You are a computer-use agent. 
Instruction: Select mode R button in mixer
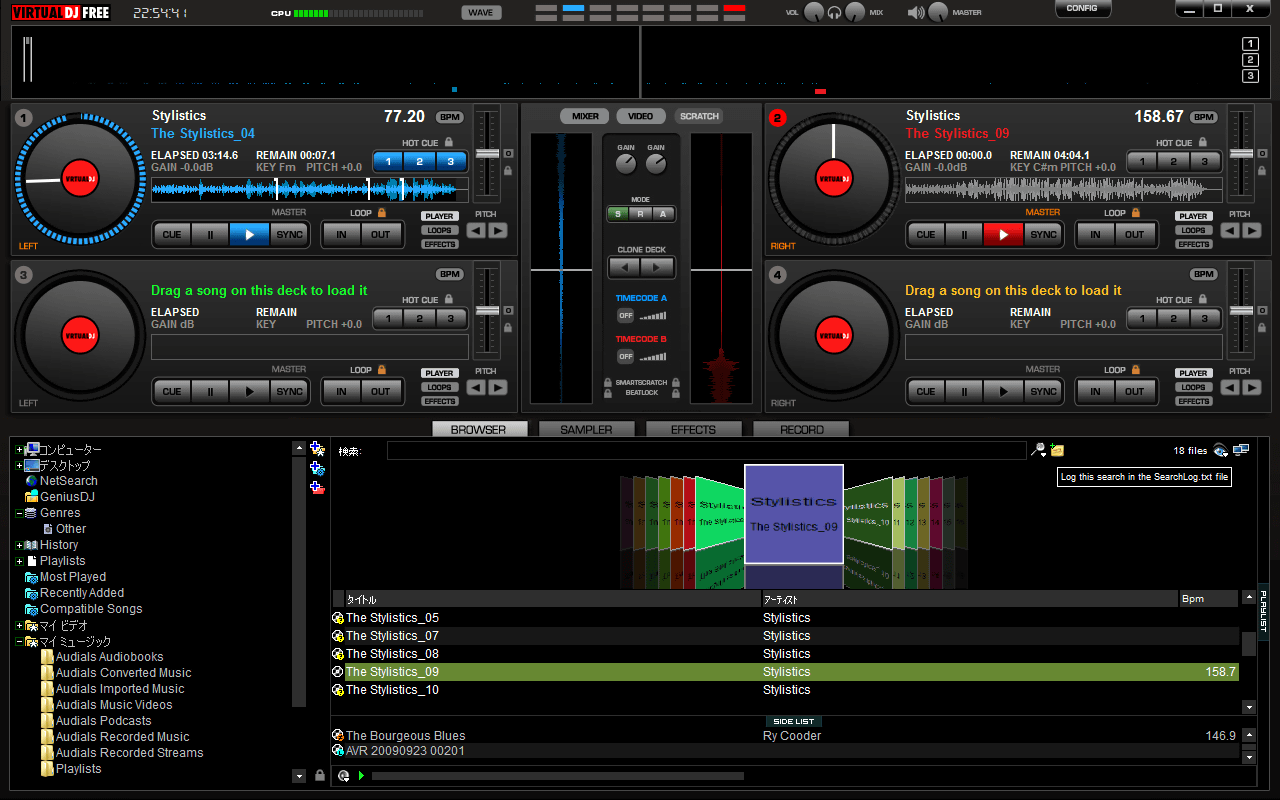coord(639,214)
